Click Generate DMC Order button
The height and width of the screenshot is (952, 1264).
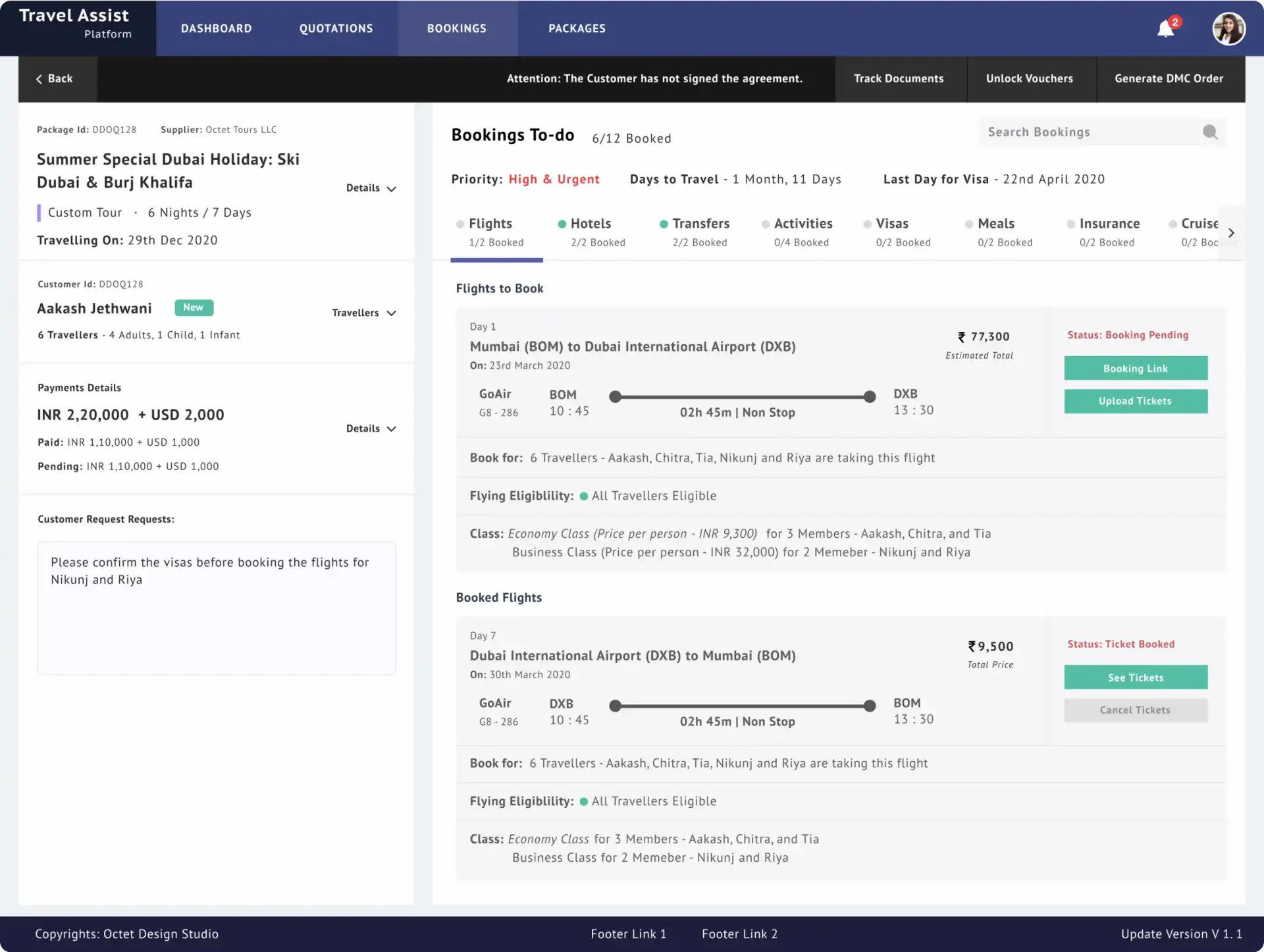point(1169,78)
